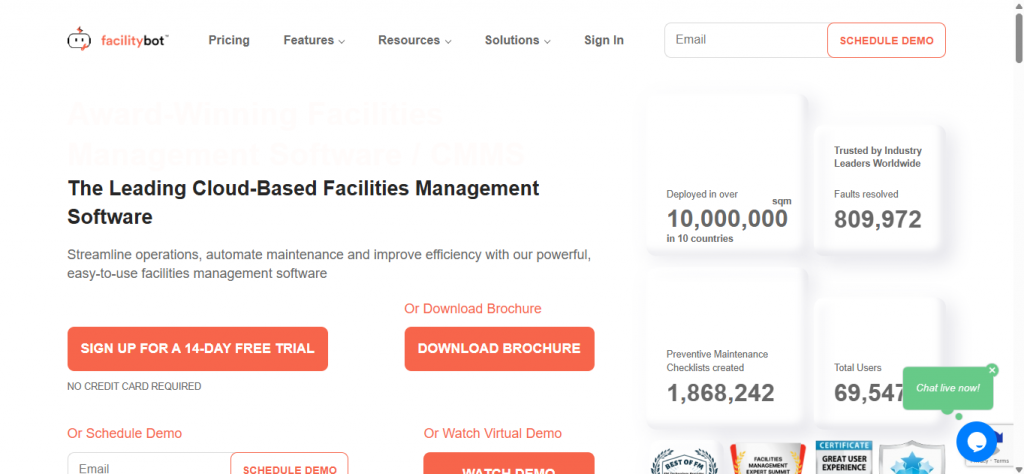Click the 'Chat live now!' green bubble
The width and height of the screenshot is (1024, 474).
(x=947, y=388)
